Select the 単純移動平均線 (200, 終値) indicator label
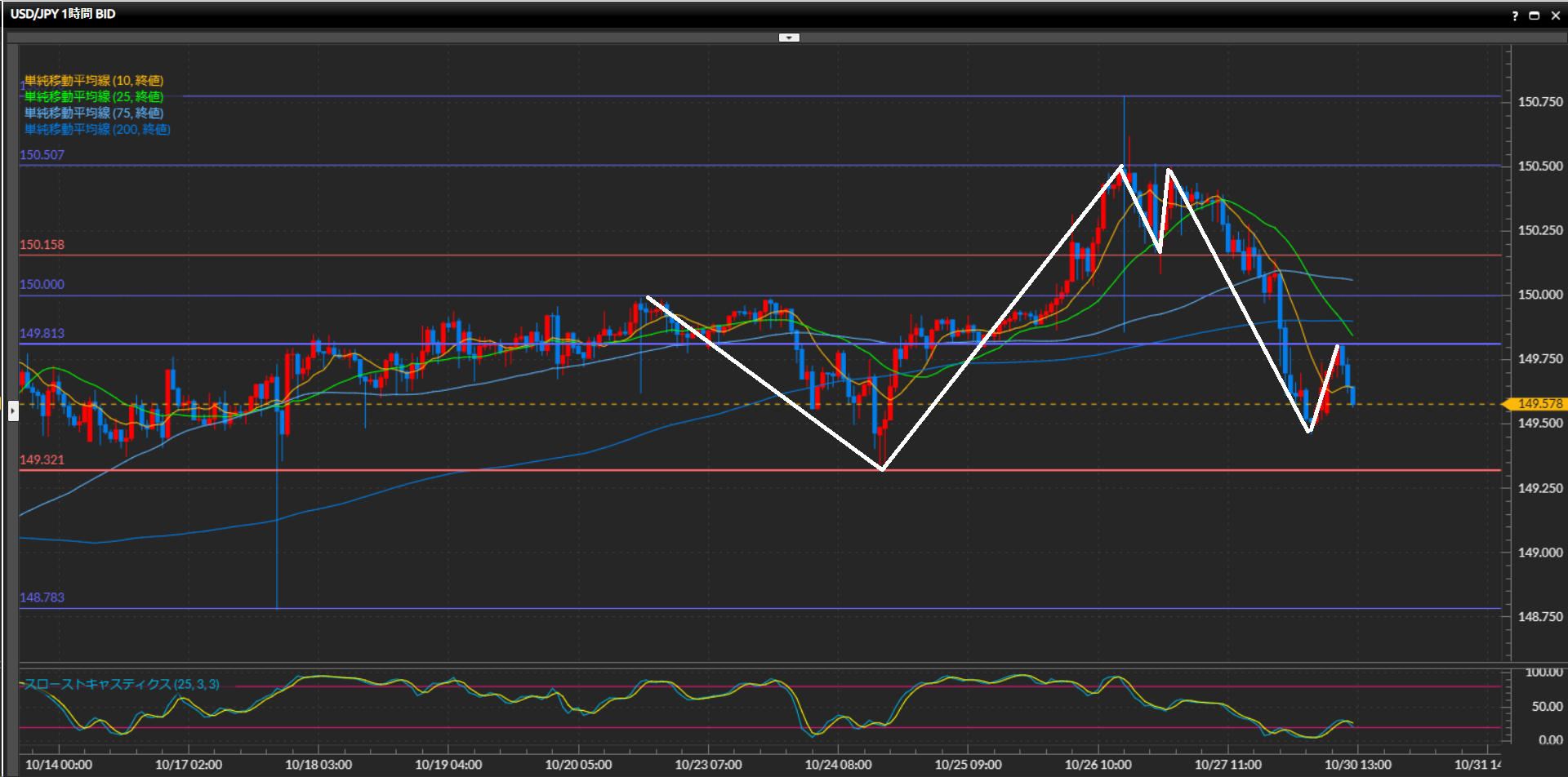The height and width of the screenshot is (777, 1568). tap(97, 130)
